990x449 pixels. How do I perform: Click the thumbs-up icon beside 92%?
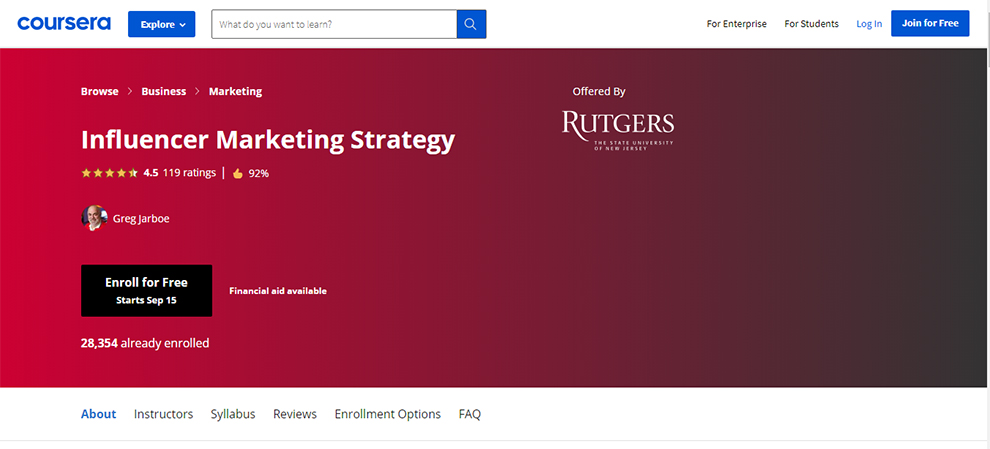click(237, 173)
